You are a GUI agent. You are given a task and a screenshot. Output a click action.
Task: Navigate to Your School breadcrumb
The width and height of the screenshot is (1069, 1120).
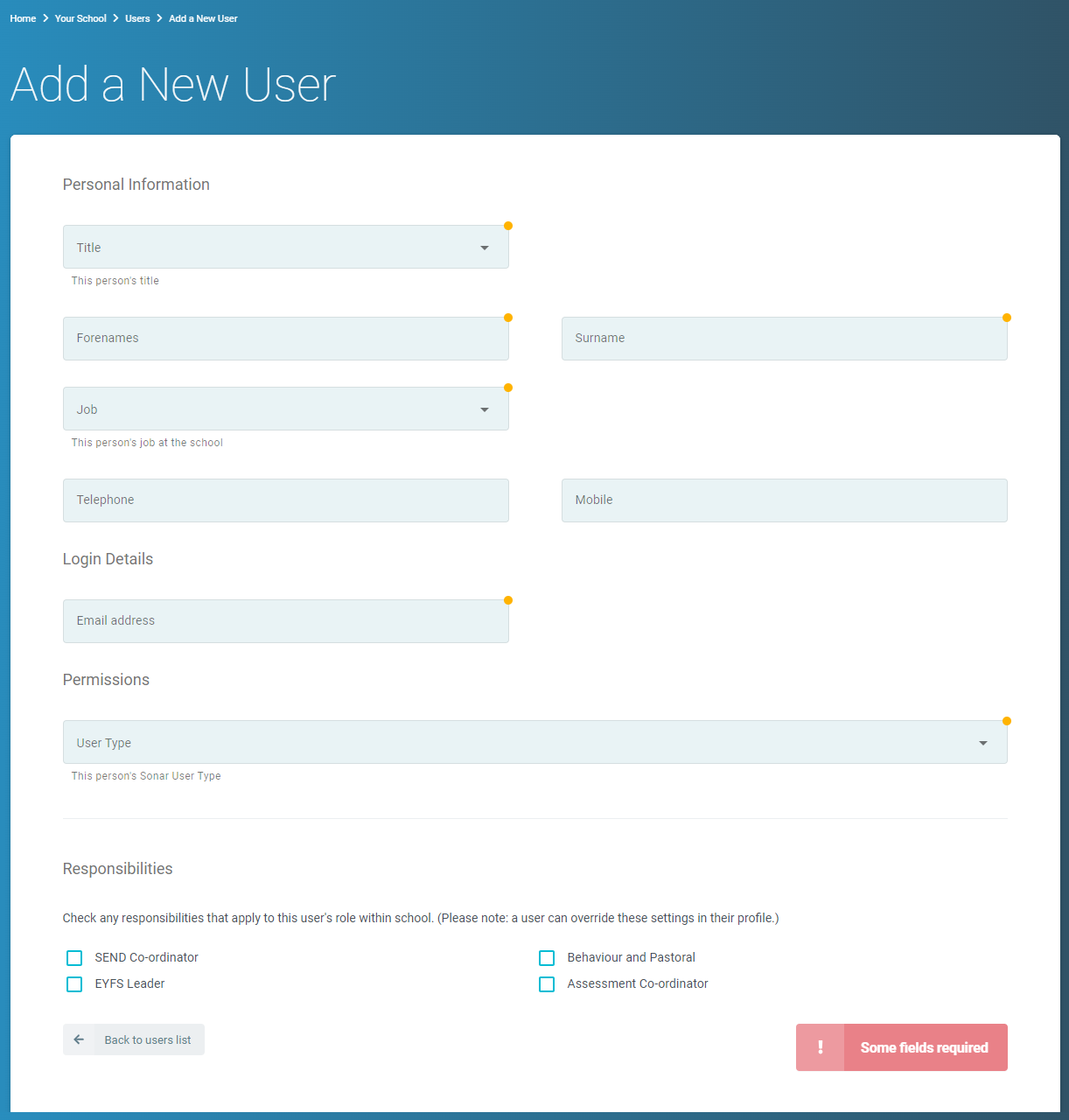[x=80, y=18]
